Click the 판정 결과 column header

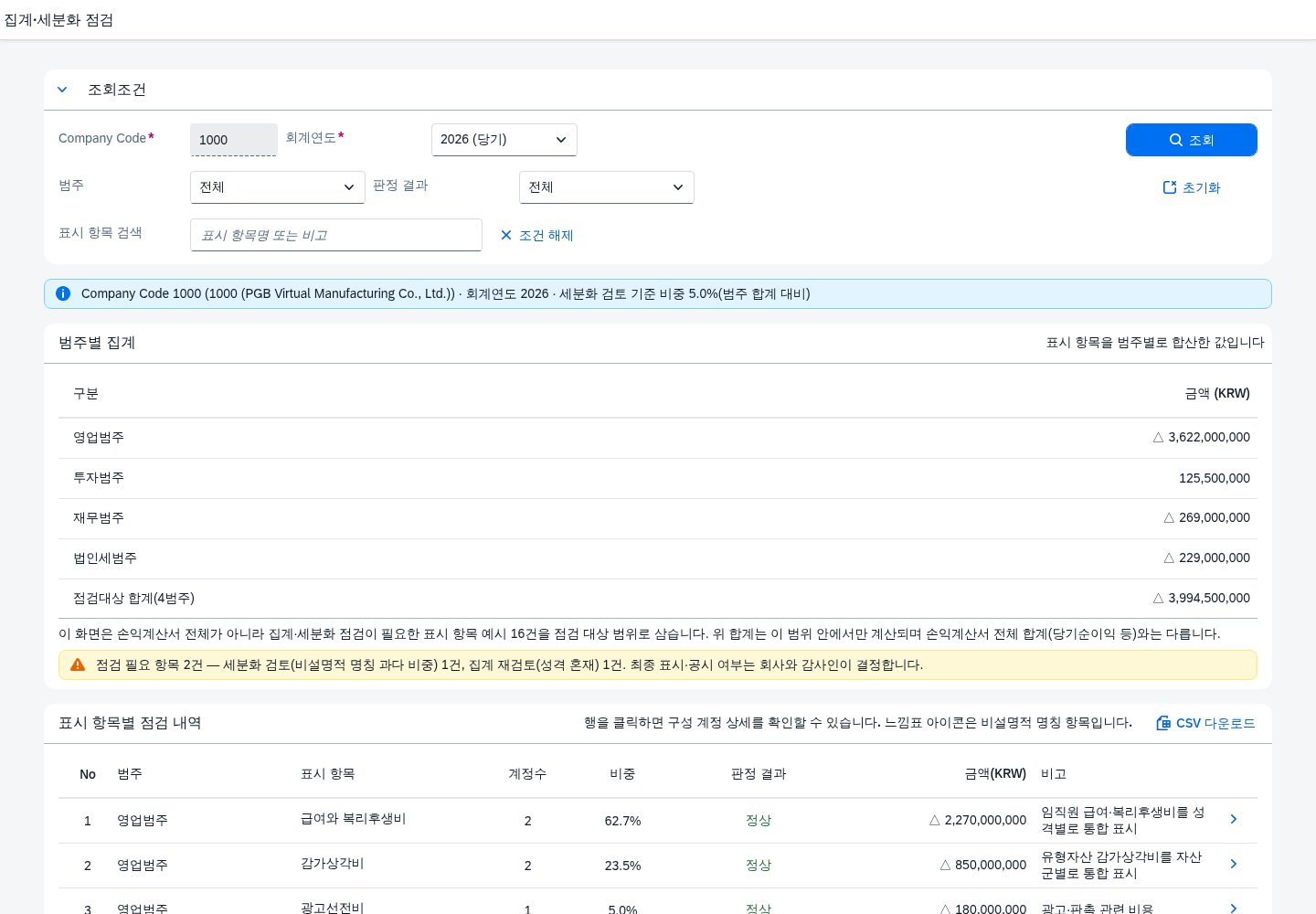pos(759,773)
